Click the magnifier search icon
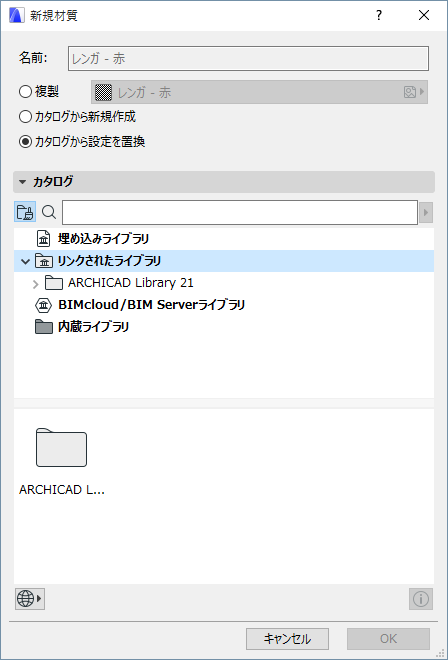448x660 pixels. tap(49, 212)
